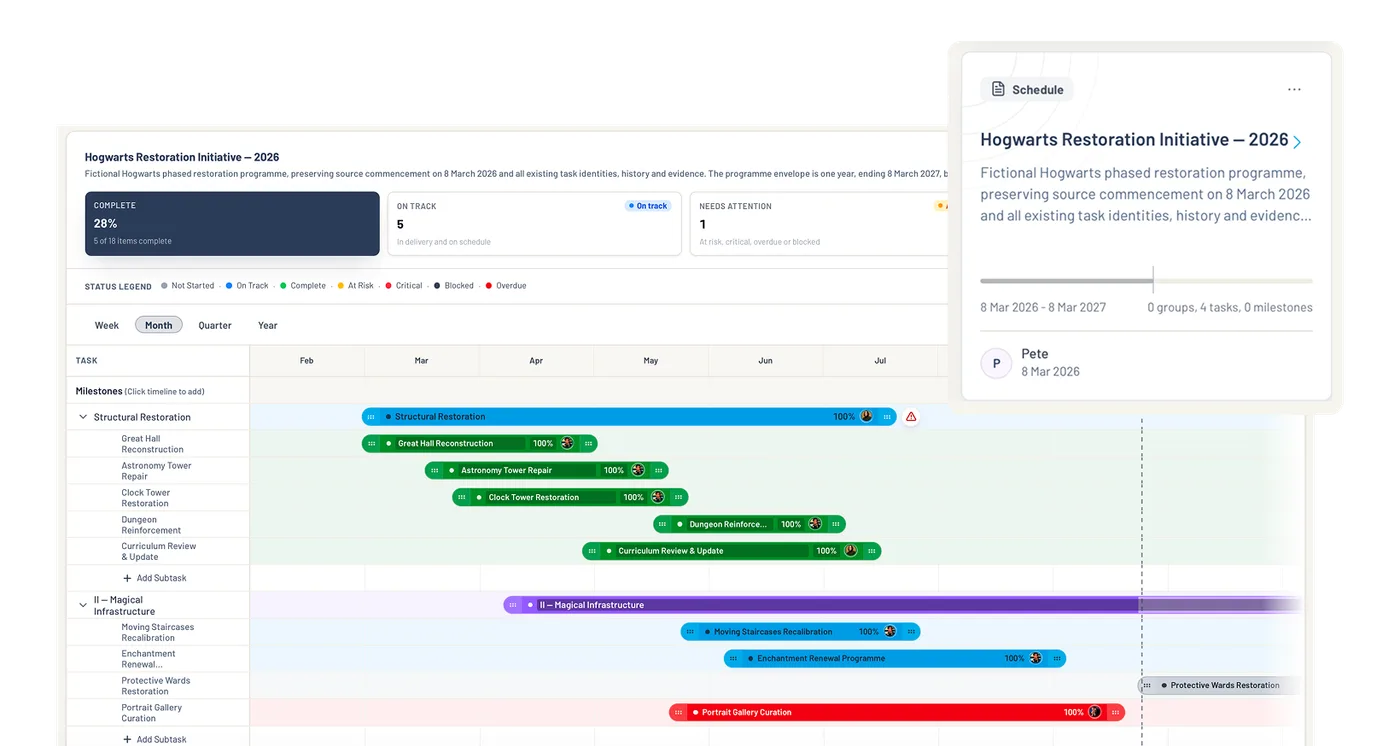Click the Jun month header on the timeline
The height and width of the screenshot is (746, 1400).
point(765,361)
